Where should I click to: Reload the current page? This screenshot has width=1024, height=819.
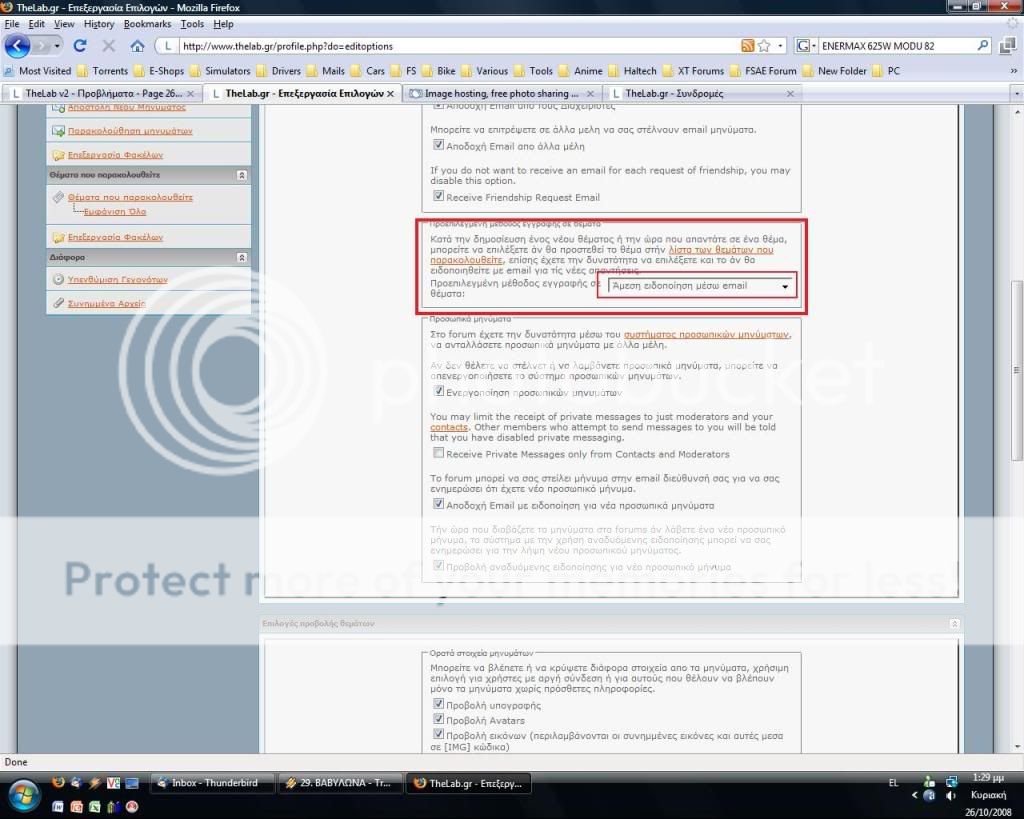80,46
